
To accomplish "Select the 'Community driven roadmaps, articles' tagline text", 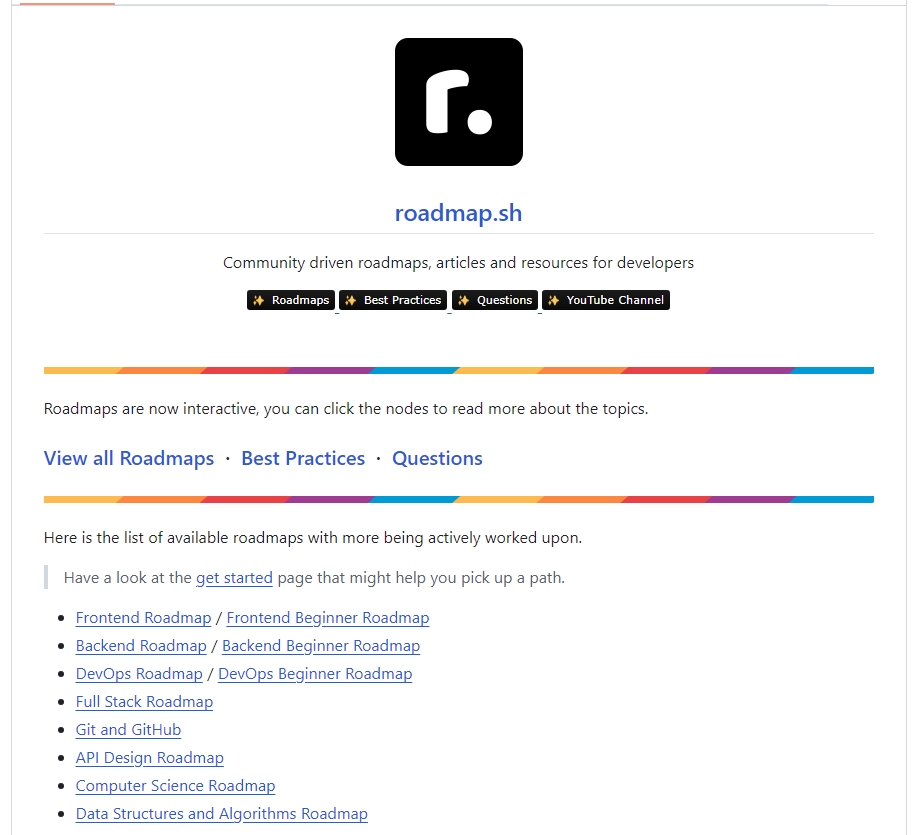I will click(459, 263).
